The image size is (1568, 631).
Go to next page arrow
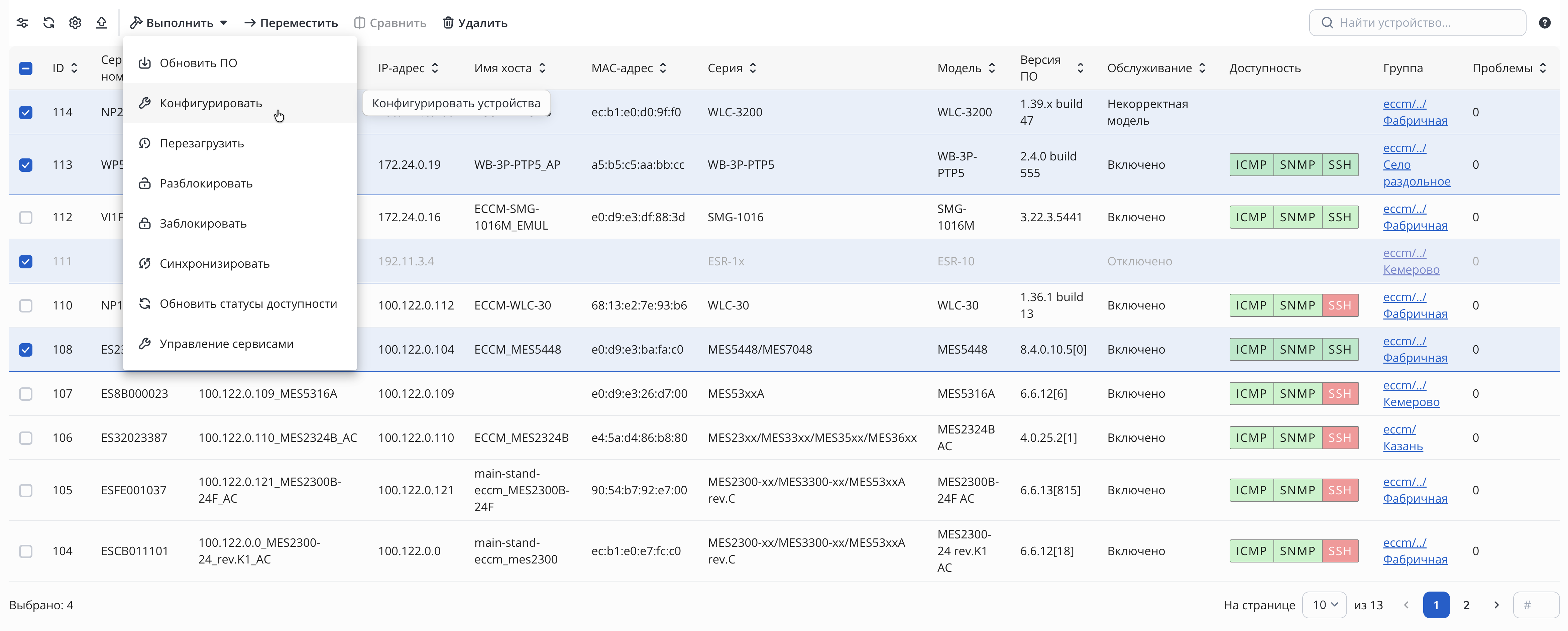pos(1496,605)
